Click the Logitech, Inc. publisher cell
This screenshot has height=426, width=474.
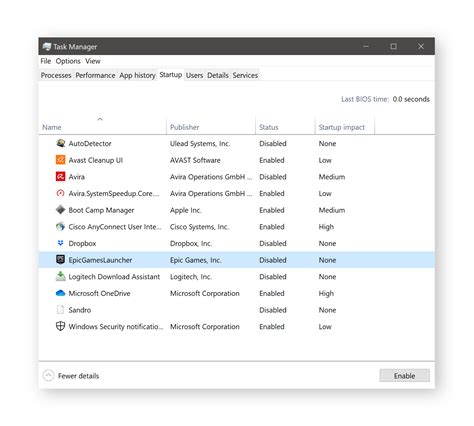tap(191, 276)
